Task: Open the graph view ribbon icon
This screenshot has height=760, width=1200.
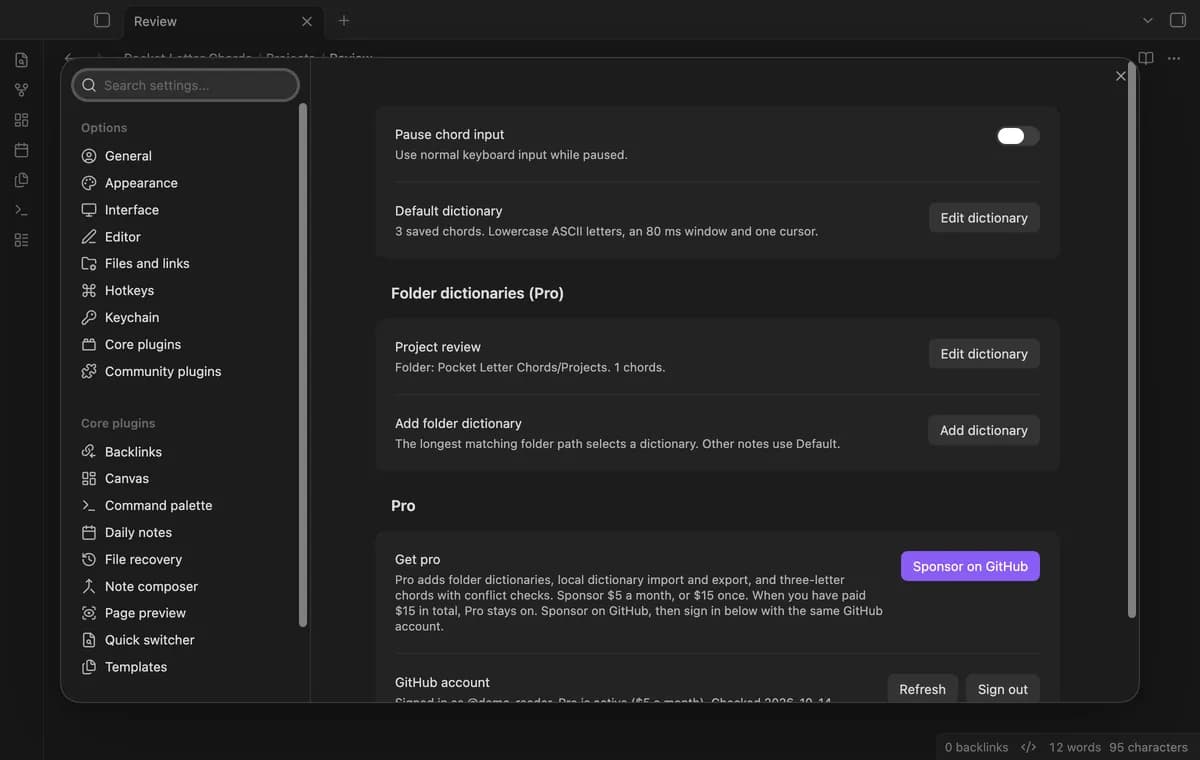Action: (21, 90)
